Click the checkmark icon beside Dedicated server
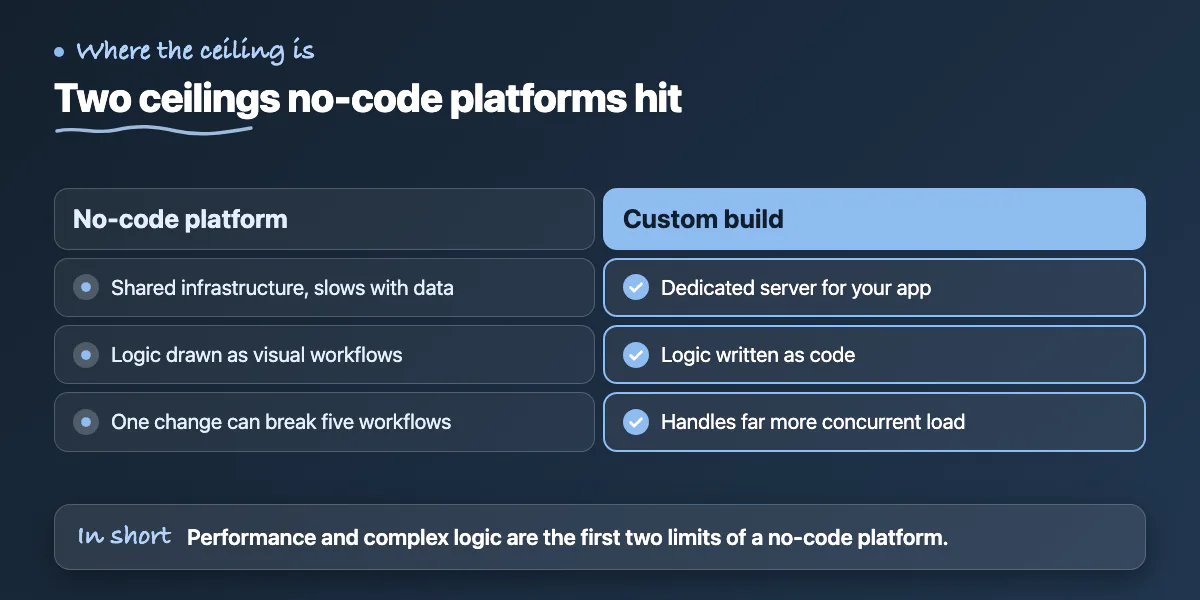The height and width of the screenshot is (600, 1200). (x=636, y=288)
